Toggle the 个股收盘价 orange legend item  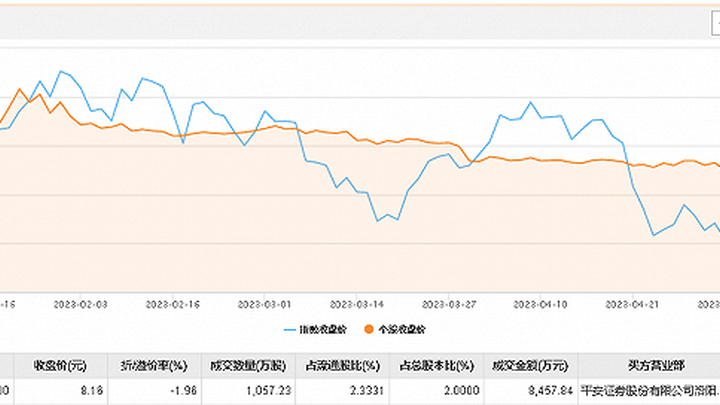tap(395, 329)
